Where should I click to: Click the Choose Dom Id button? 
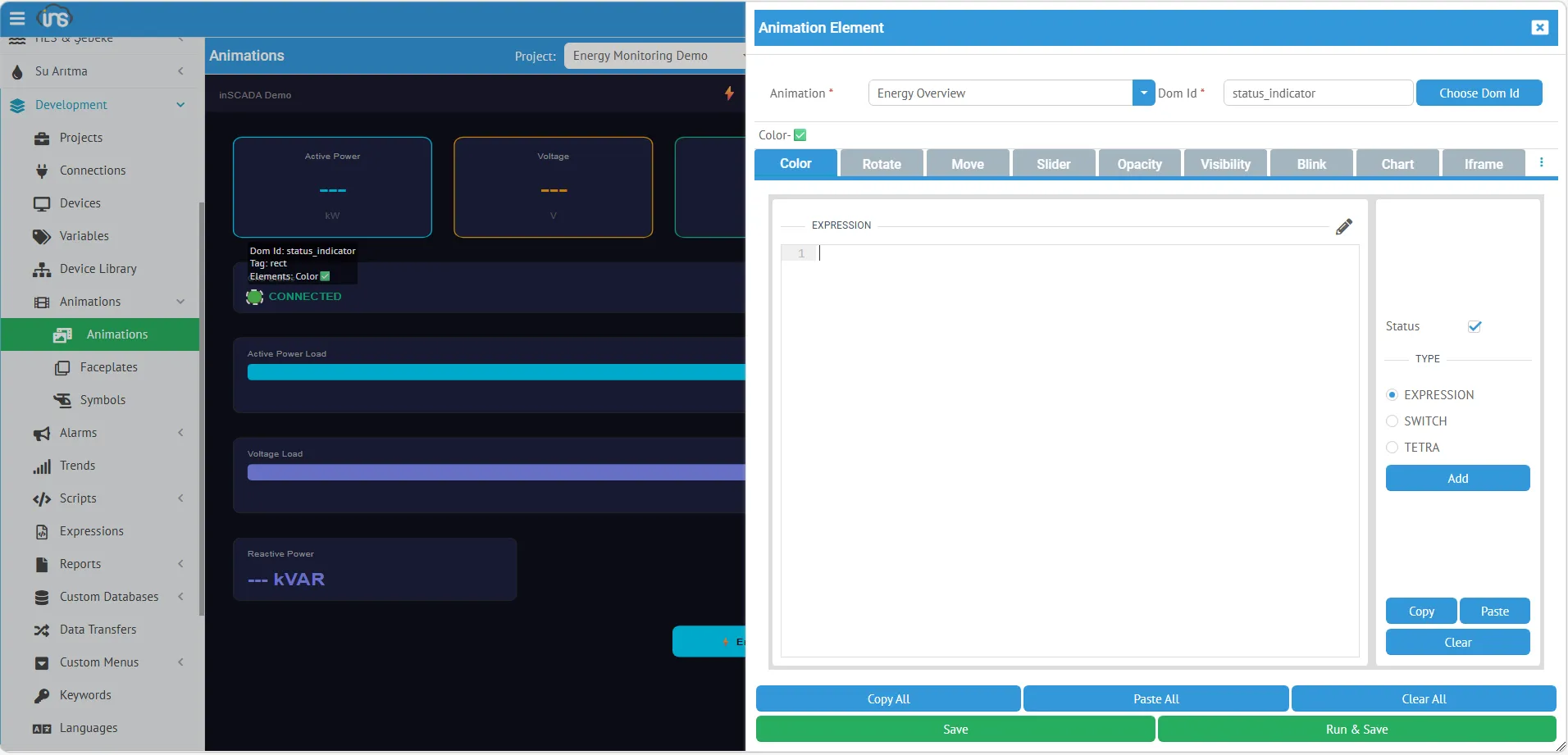click(1478, 93)
